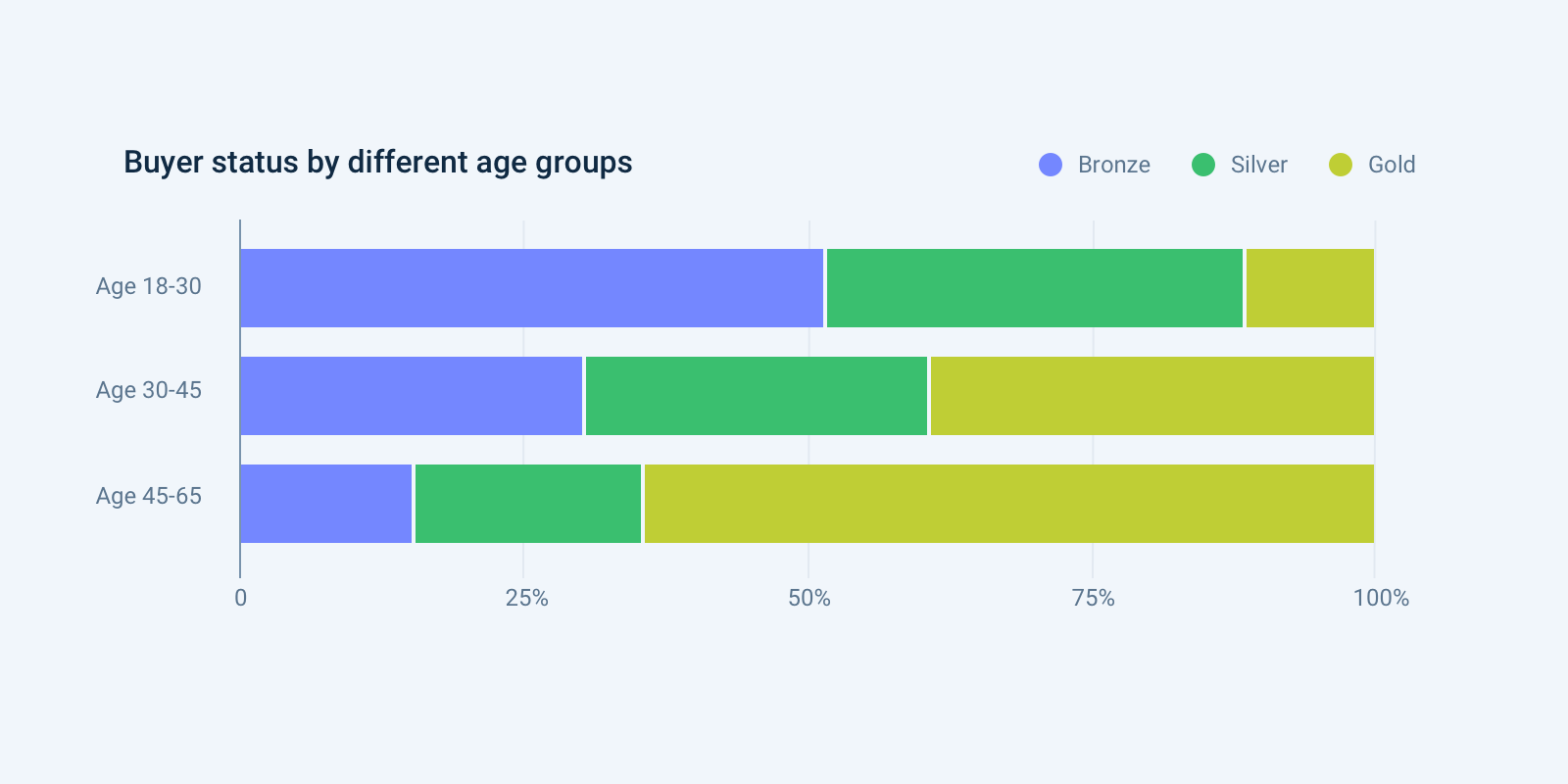Click the Age 30-45 axis label
Screen dimensions: 1568x784
pos(149,390)
